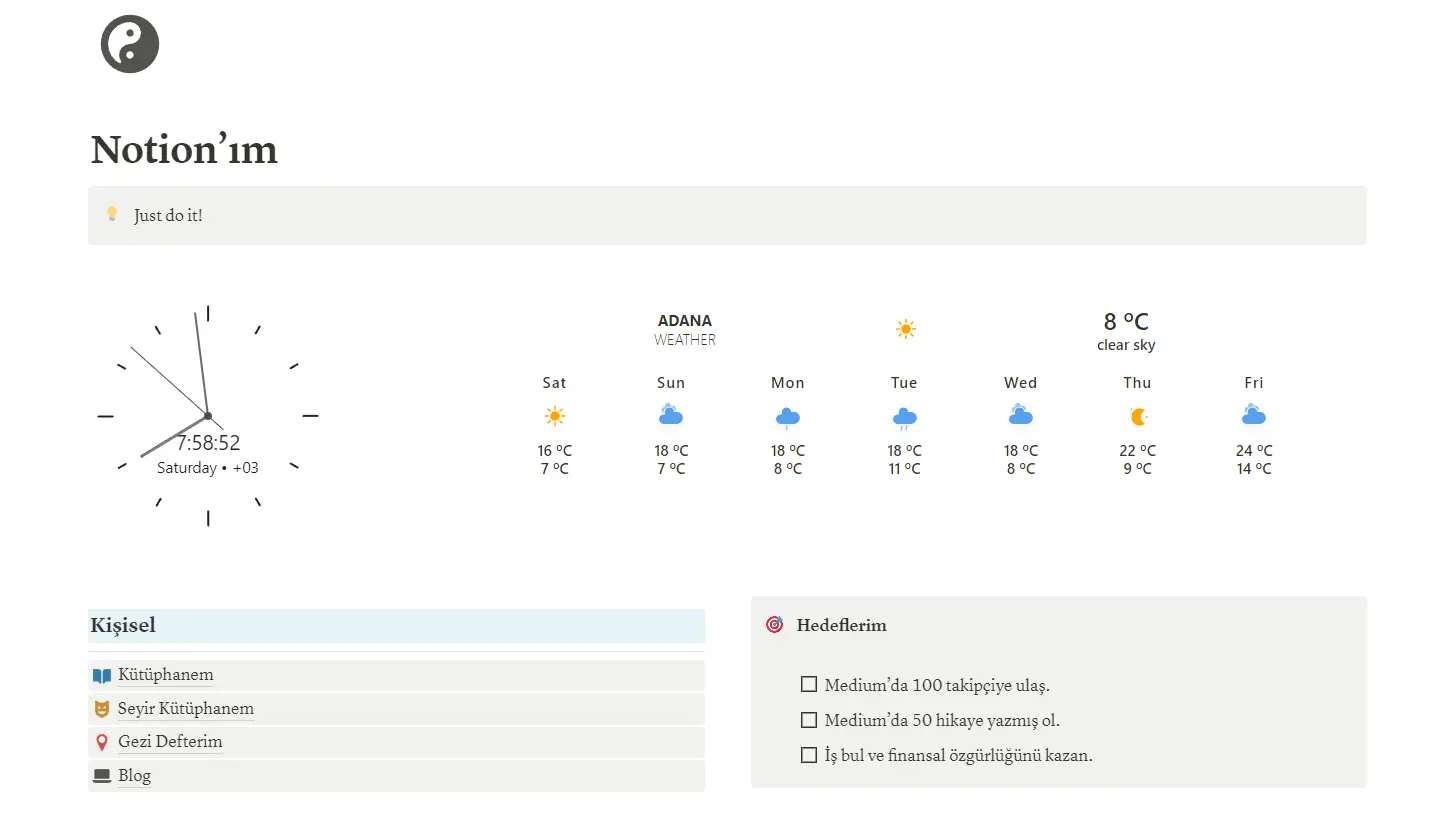Click the Wed day label

[x=1021, y=383]
